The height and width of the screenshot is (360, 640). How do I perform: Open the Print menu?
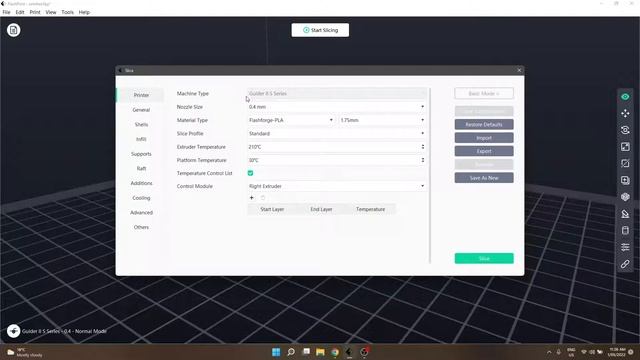(35, 12)
